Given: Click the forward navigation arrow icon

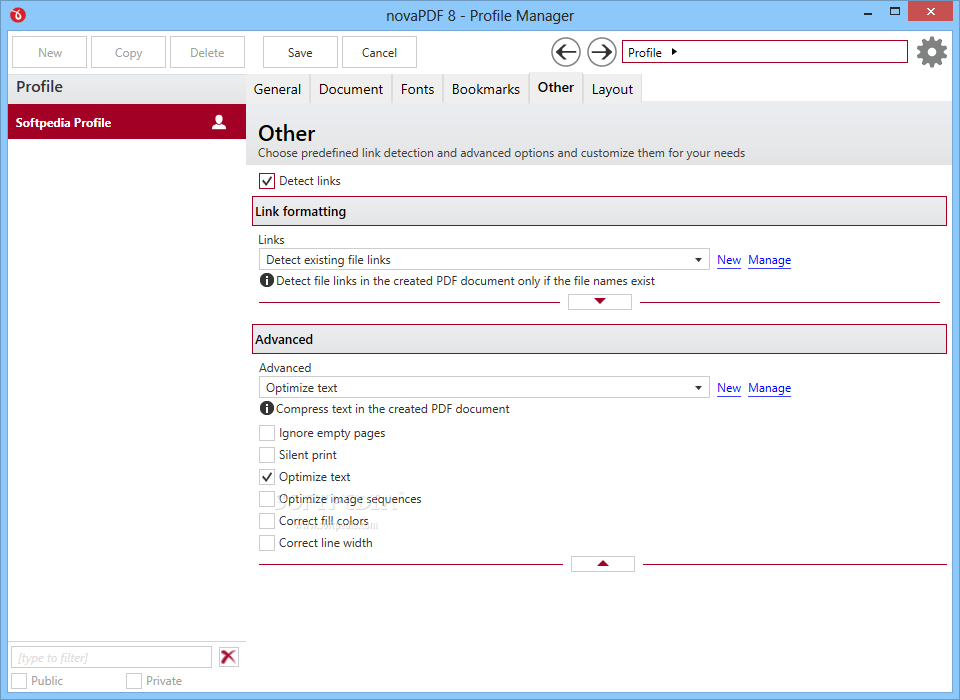Looking at the screenshot, I should [x=602, y=52].
